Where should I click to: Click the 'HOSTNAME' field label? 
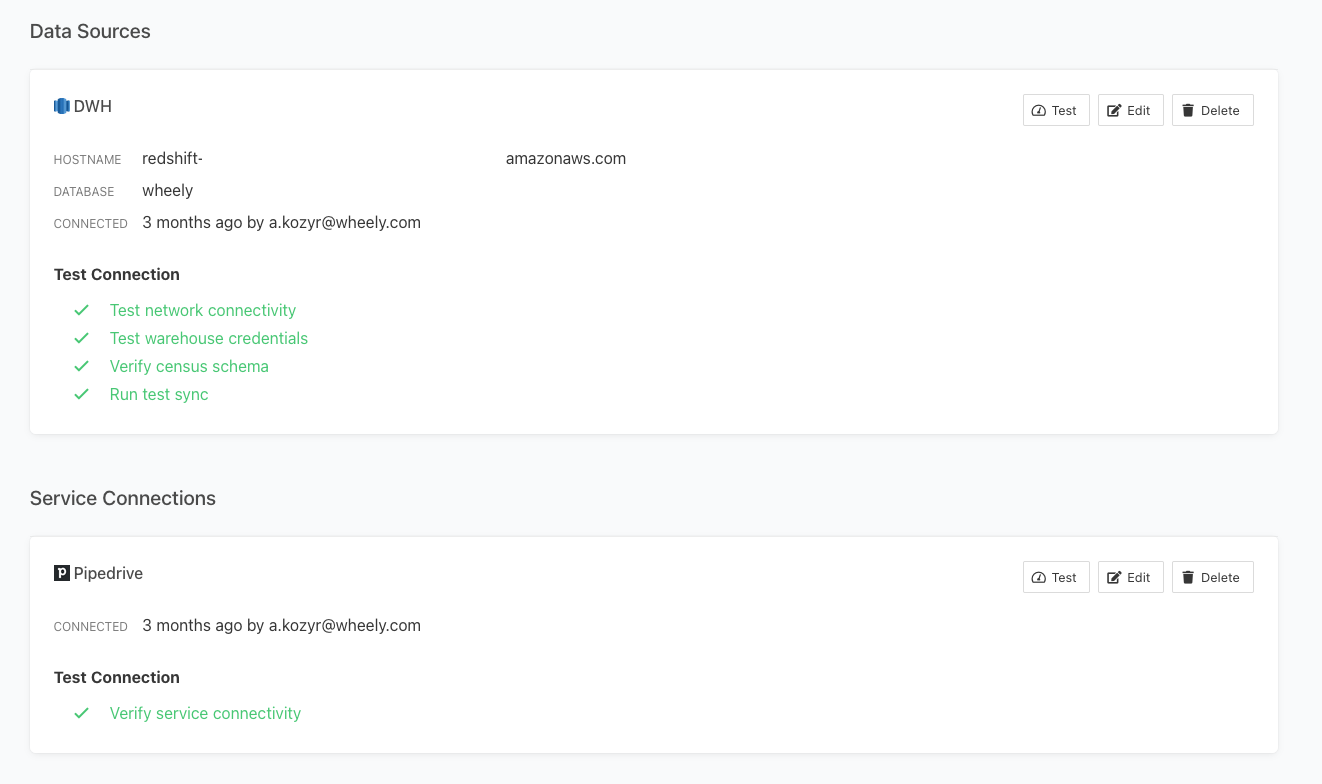point(87,160)
